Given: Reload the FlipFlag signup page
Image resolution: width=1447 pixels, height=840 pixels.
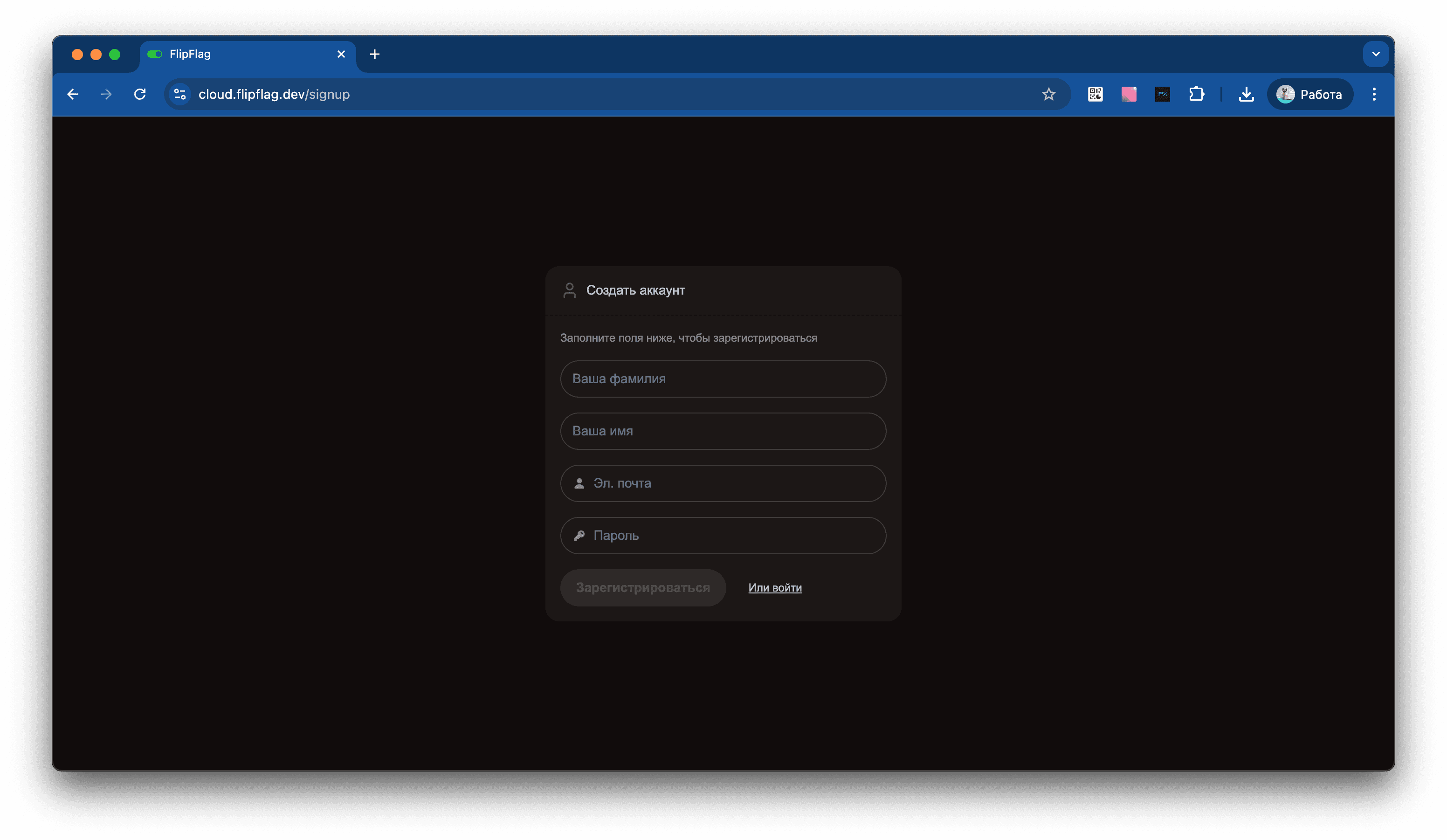Looking at the screenshot, I should [x=139, y=94].
